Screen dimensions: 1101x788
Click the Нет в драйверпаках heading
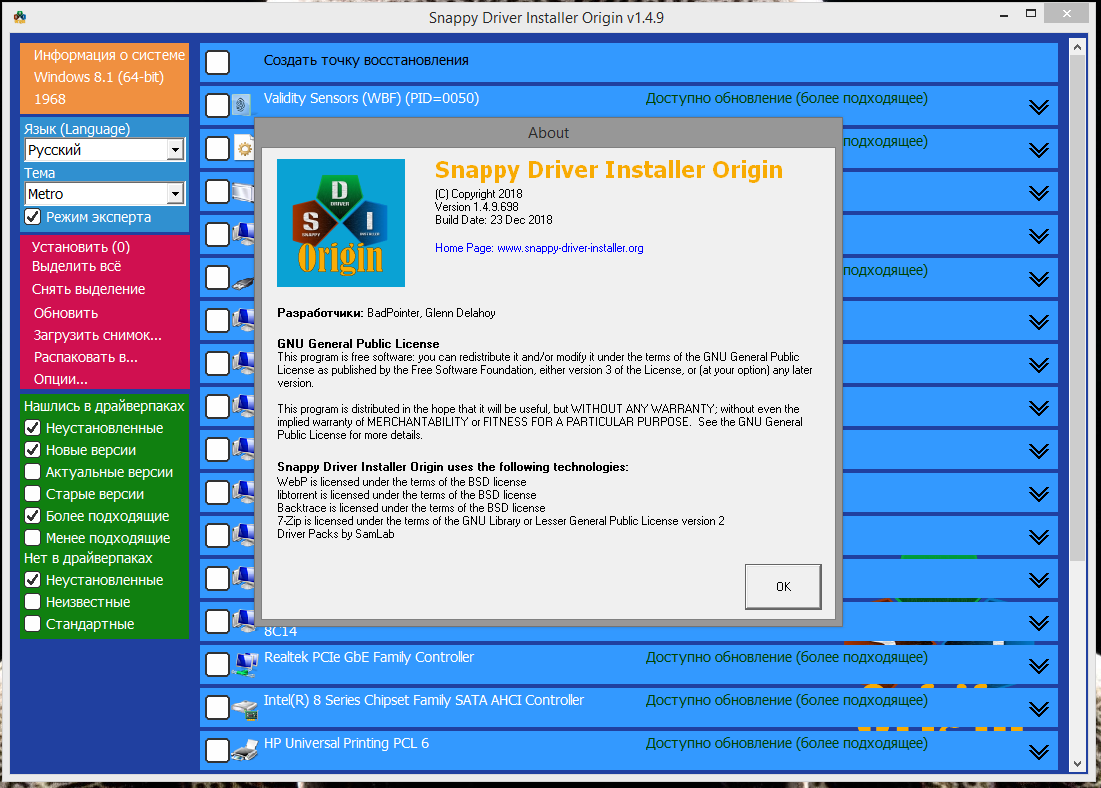tap(88, 558)
